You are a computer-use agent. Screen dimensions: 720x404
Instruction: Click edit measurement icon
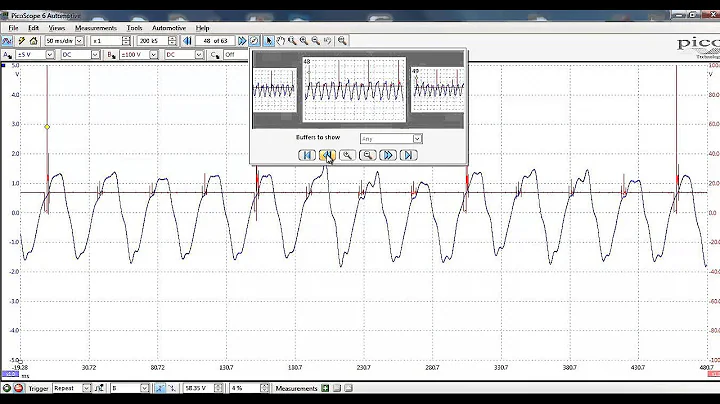pyautogui.click(x=337, y=388)
